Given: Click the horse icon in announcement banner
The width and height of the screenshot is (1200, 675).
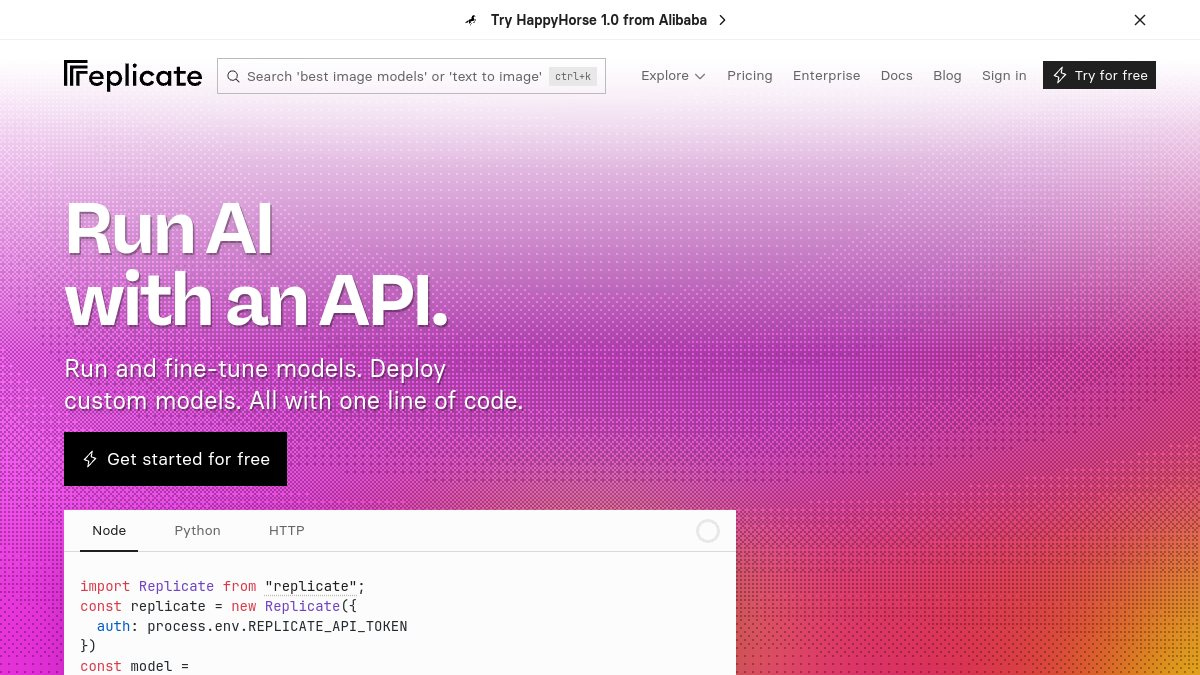Looking at the screenshot, I should click(x=471, y=20).
